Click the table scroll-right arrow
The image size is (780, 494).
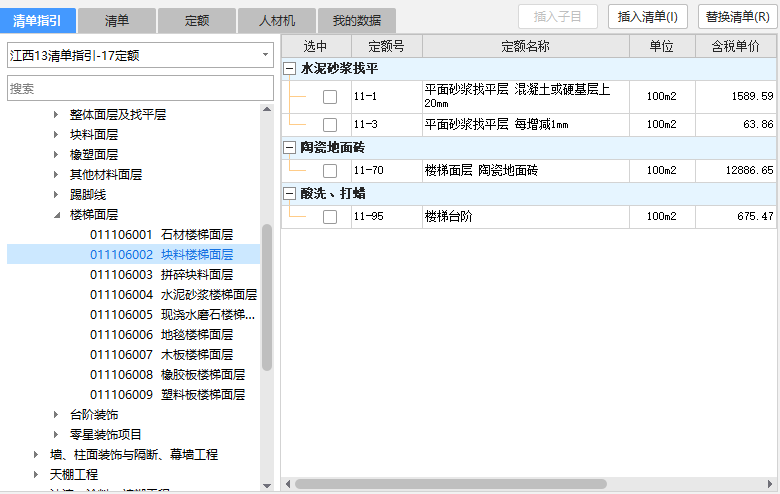(770, 484)
